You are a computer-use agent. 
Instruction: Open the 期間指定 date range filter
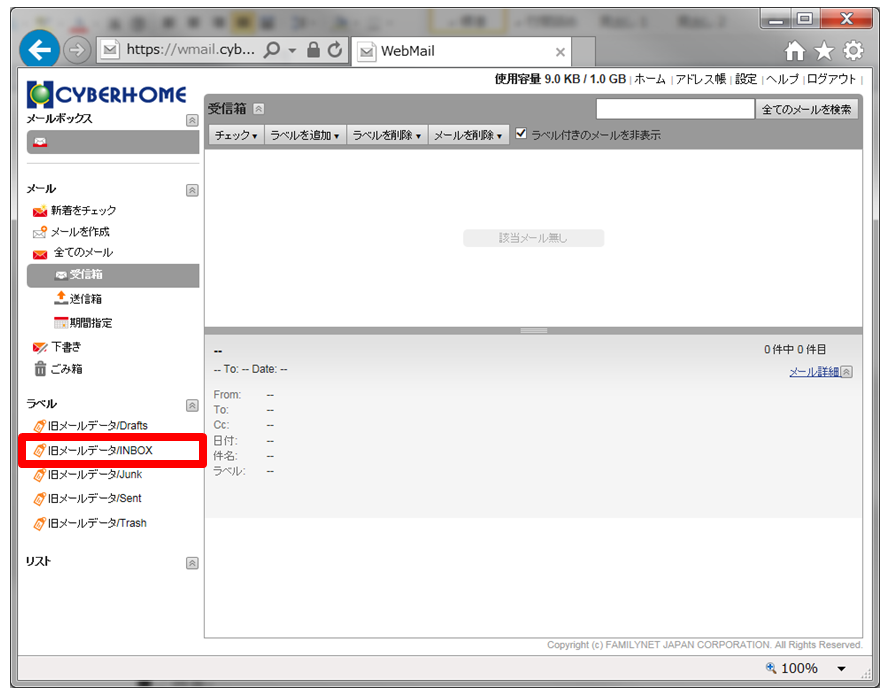(90, 323)
